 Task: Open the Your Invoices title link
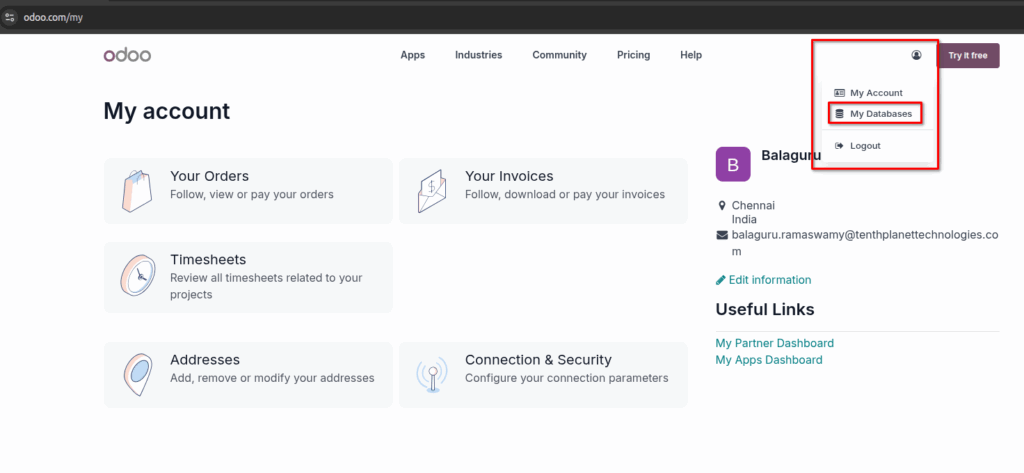(x=509, y=176)
